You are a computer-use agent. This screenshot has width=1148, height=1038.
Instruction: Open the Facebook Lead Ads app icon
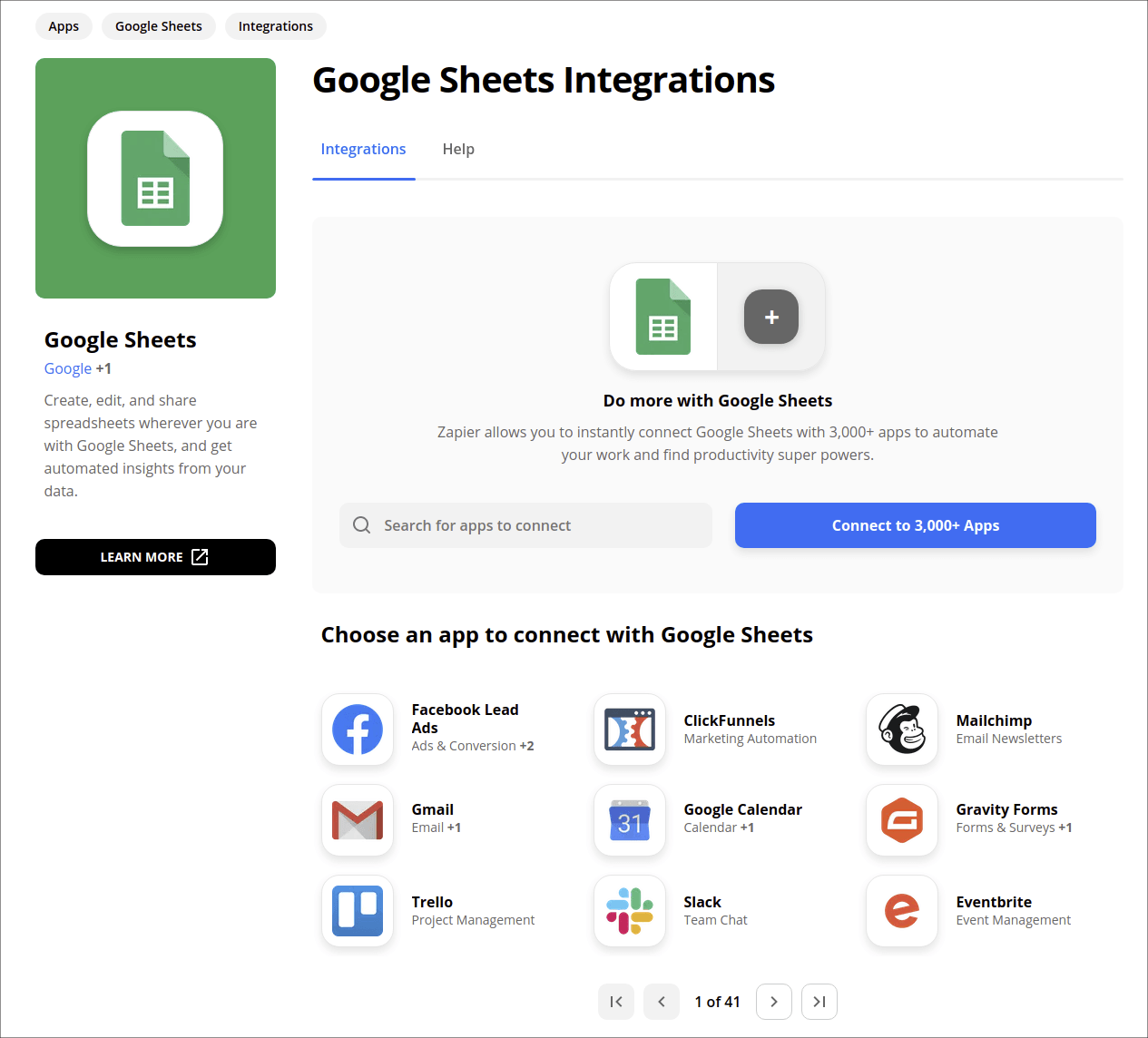coord(358,730)
